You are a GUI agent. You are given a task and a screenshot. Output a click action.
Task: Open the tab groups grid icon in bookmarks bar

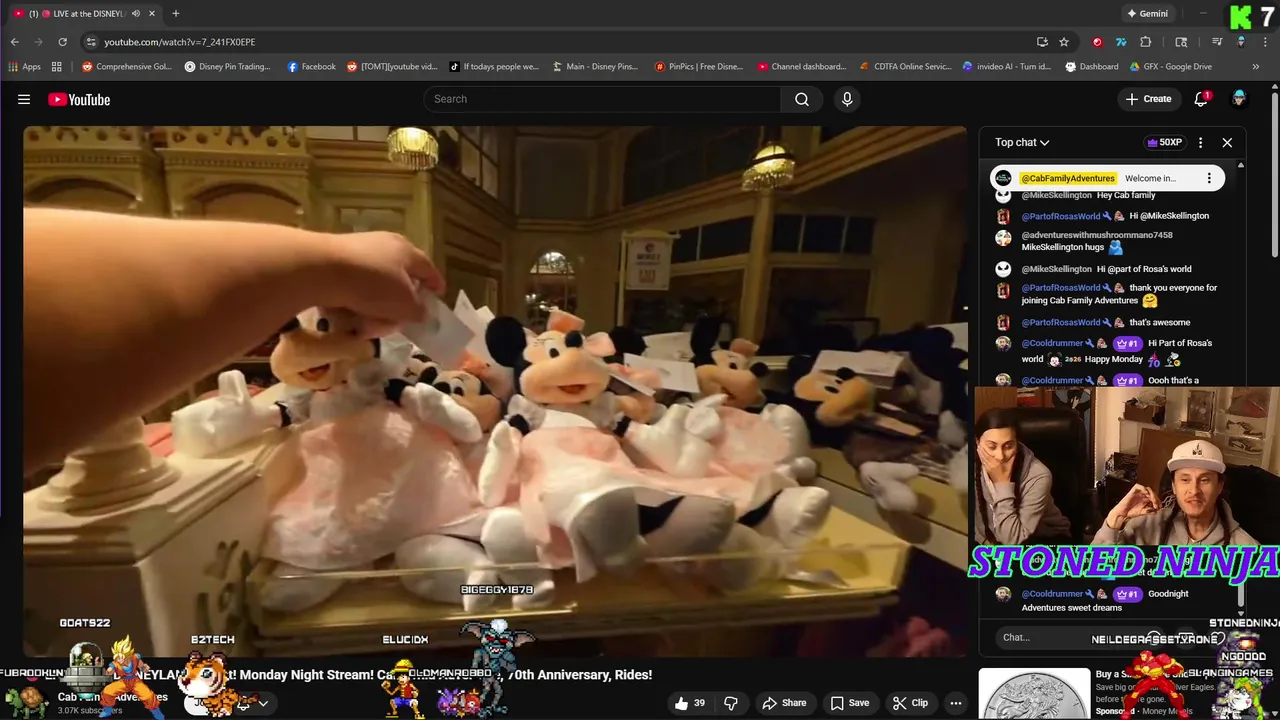coord(57,67)
